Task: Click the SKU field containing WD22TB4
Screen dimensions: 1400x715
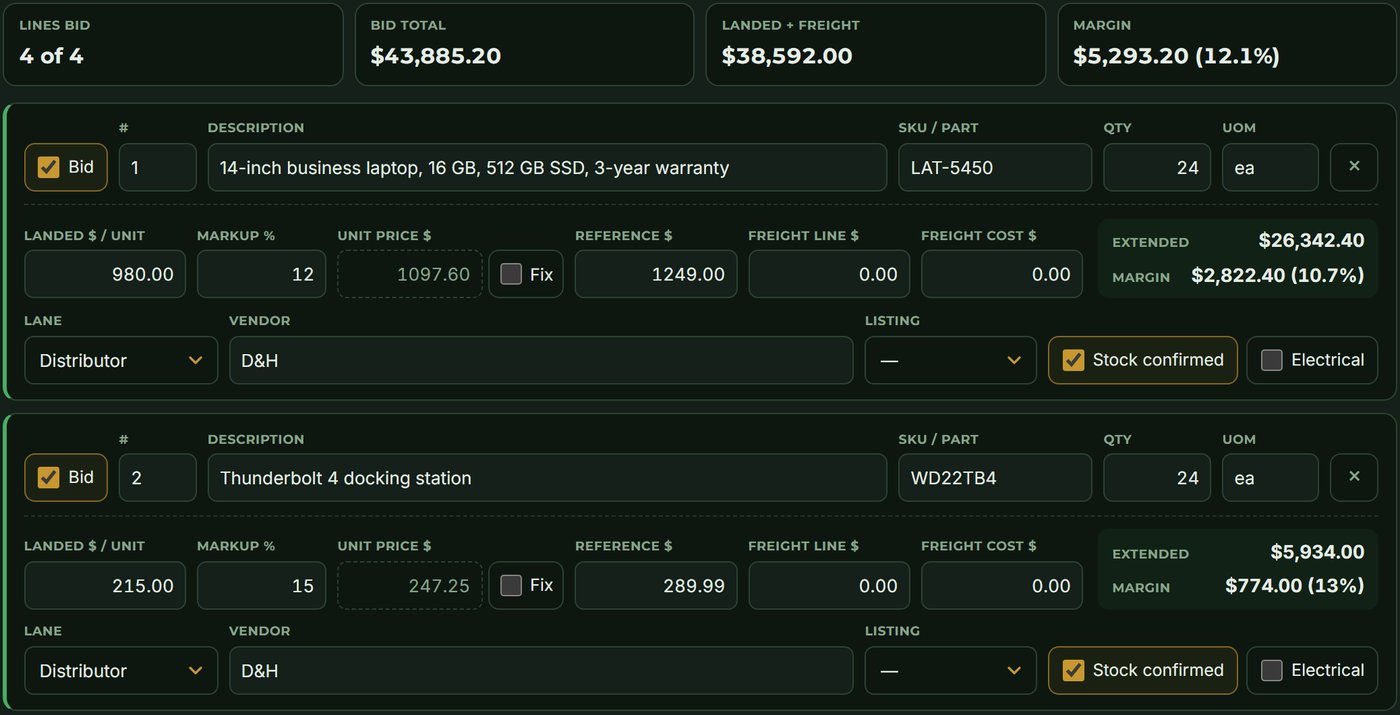Action: [995, 477]
